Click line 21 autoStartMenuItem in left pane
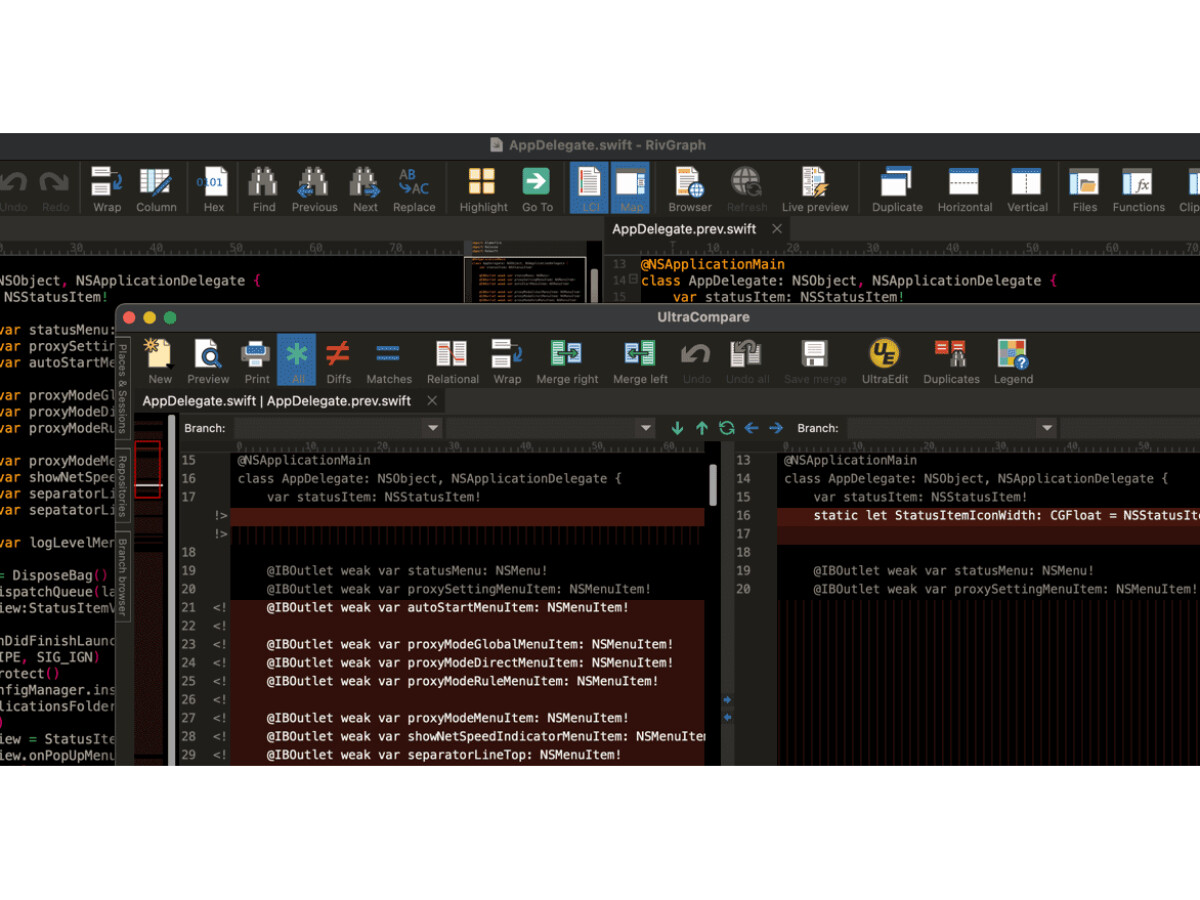 (447, 607)
